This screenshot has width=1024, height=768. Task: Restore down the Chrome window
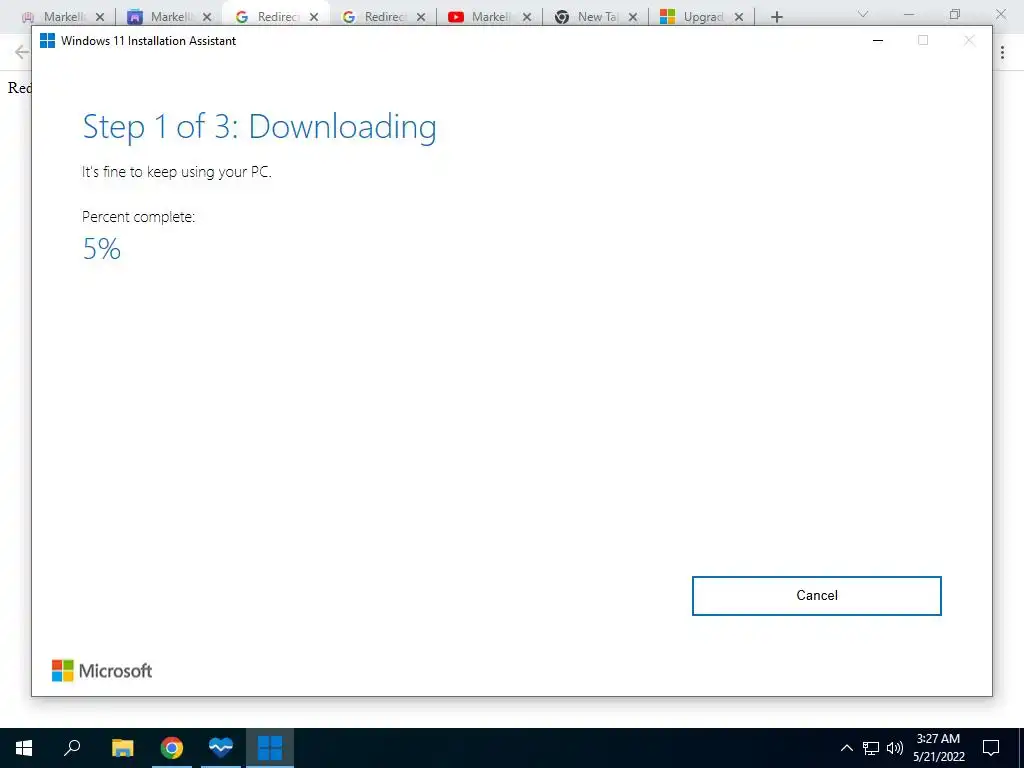(x=955, y=14)
